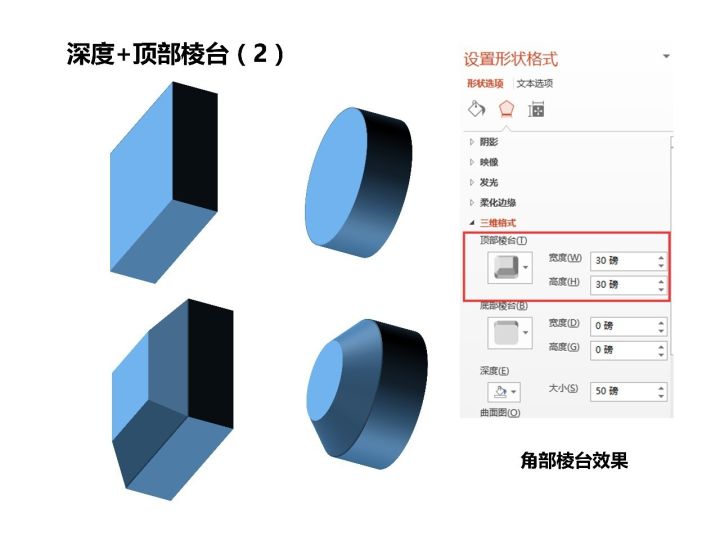
Task: Select the plain blue cuboid shape
Action: coord(164,182)
